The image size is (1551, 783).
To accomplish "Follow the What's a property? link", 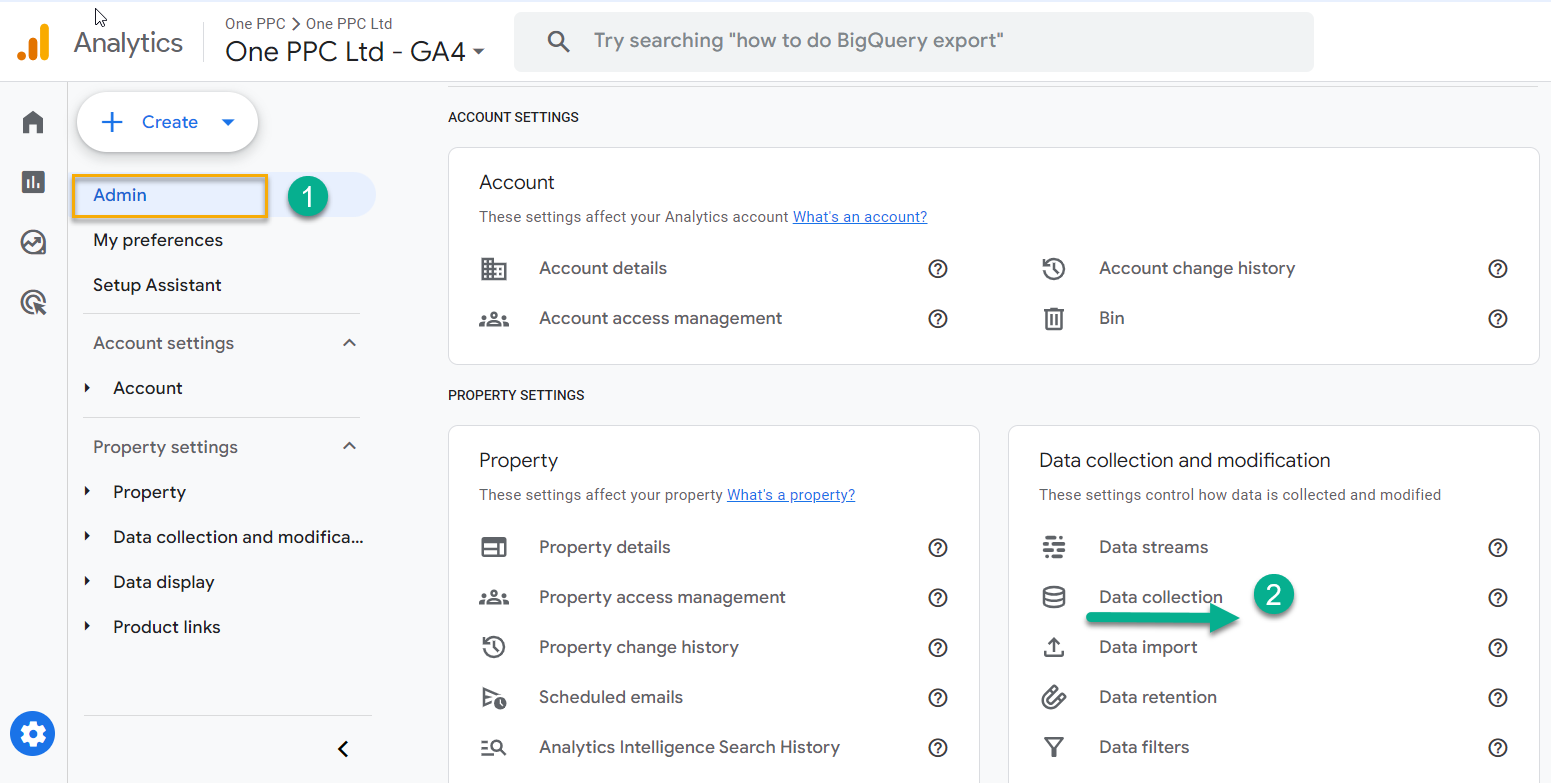I will coord(791,494).
